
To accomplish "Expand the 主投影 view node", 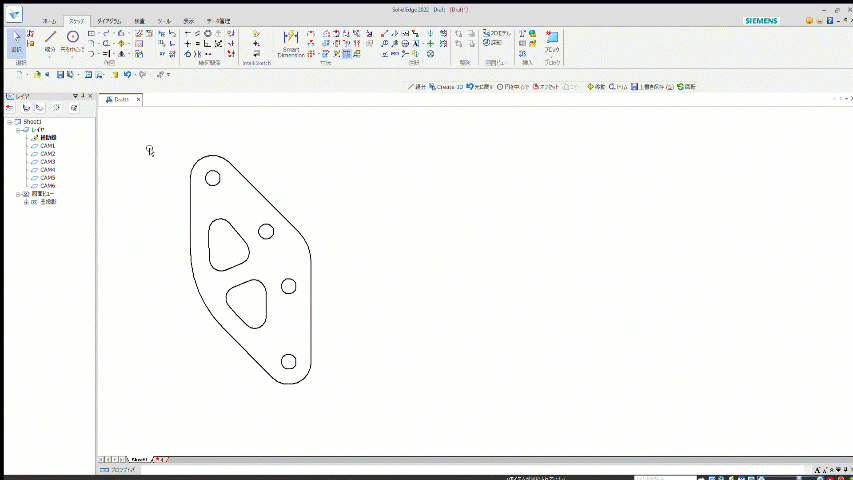I will [x=26, y=202].
